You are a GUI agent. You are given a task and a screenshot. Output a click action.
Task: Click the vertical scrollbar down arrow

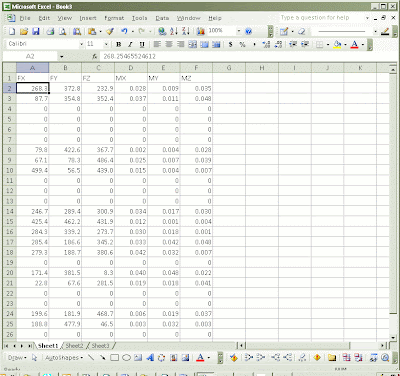(394, 337)
